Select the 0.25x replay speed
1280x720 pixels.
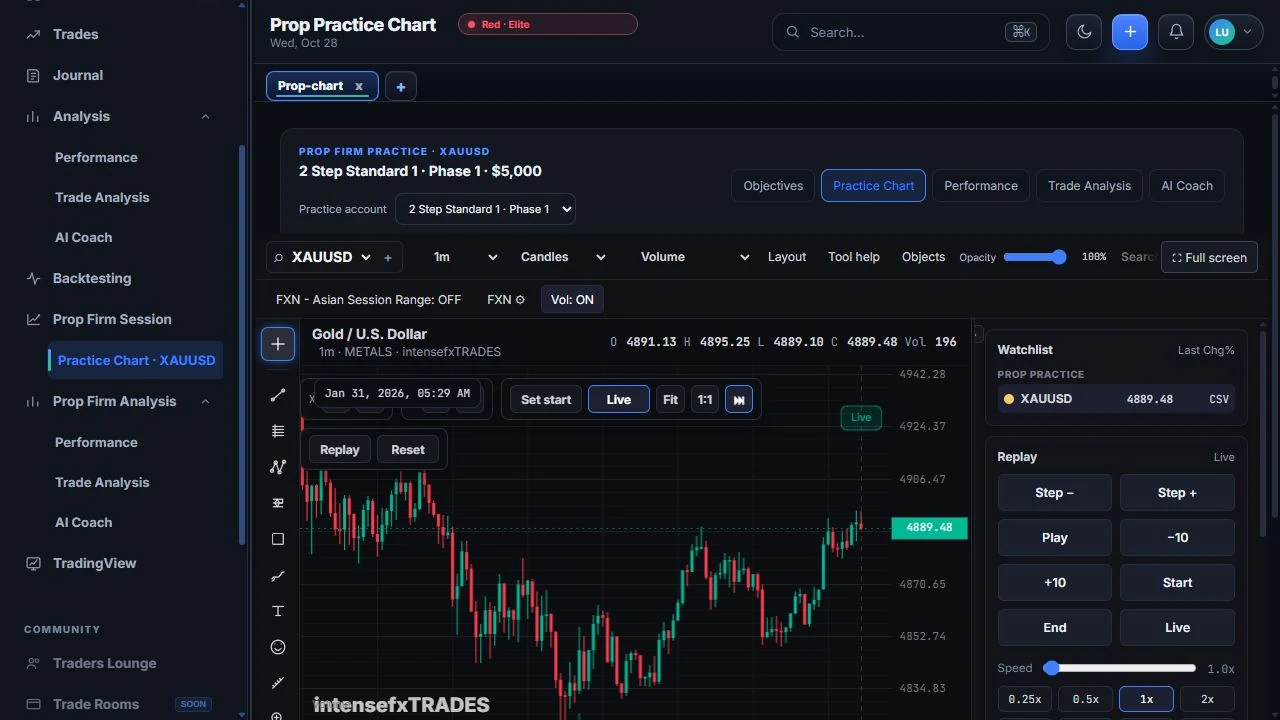tap(1025, 699)
